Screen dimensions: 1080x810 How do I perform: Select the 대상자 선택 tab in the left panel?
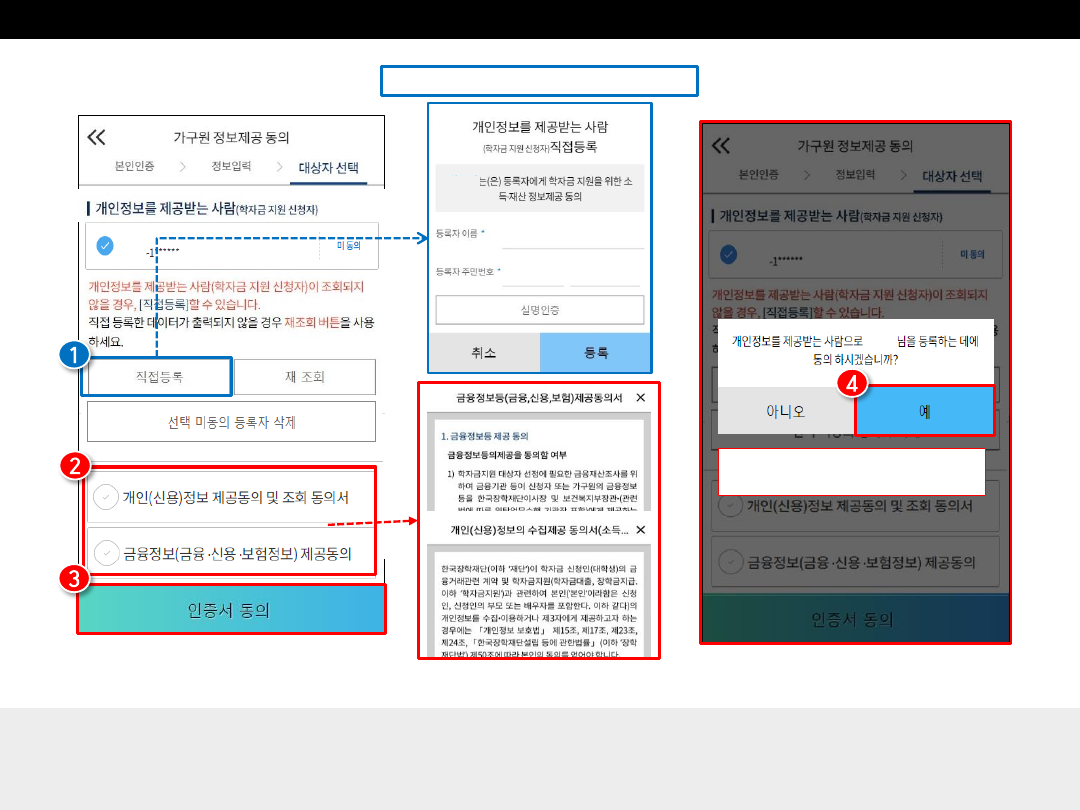pyautogui.click(x=328, y=168)
